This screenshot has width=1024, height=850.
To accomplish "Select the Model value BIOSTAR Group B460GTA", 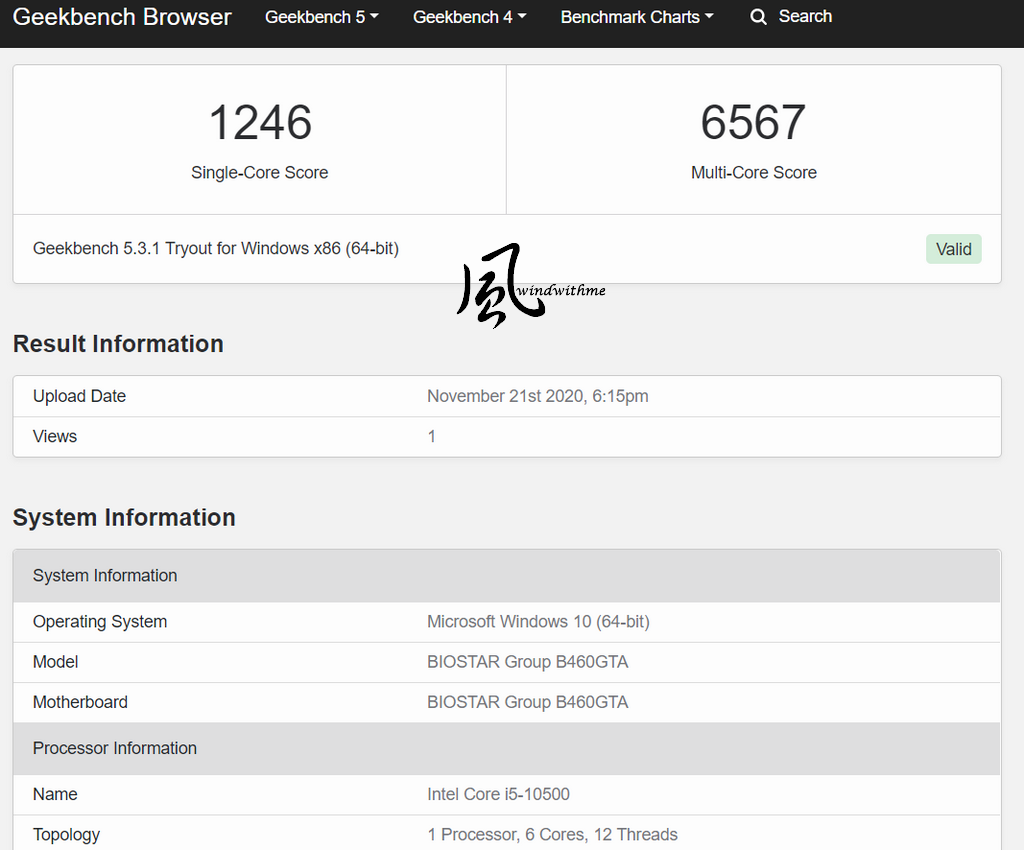I will tap(528, 662).
